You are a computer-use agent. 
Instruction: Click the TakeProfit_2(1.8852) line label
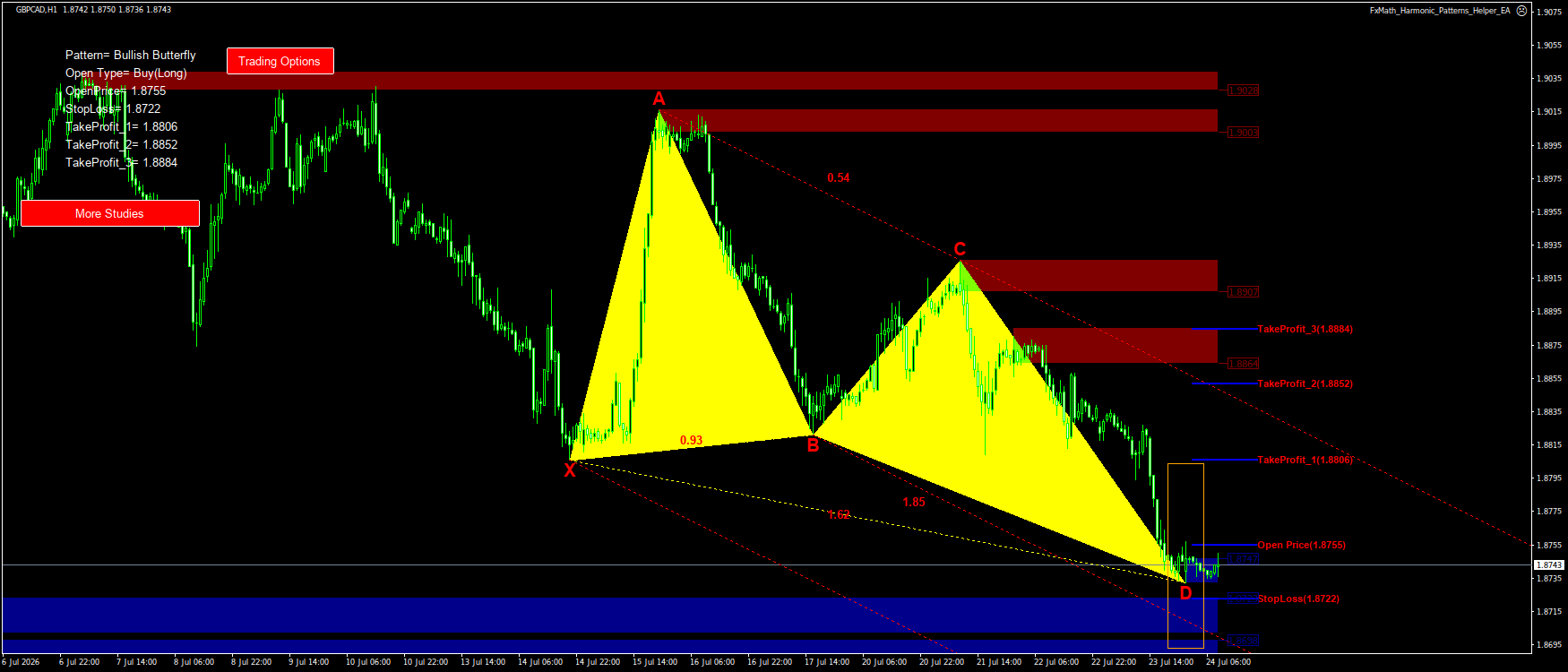coord(1305,383)
